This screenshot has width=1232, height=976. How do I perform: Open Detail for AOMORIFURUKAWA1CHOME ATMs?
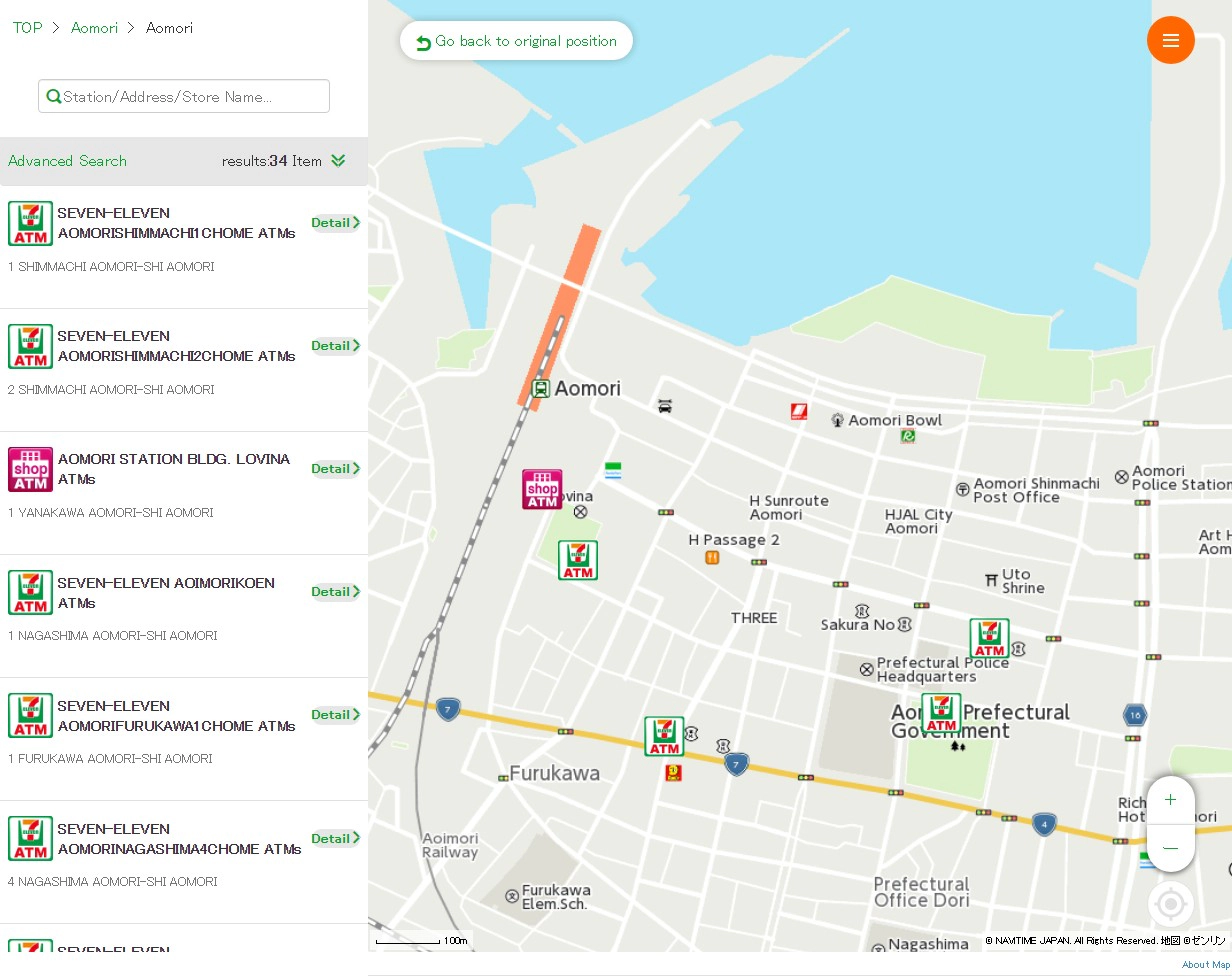coord(336,715)
